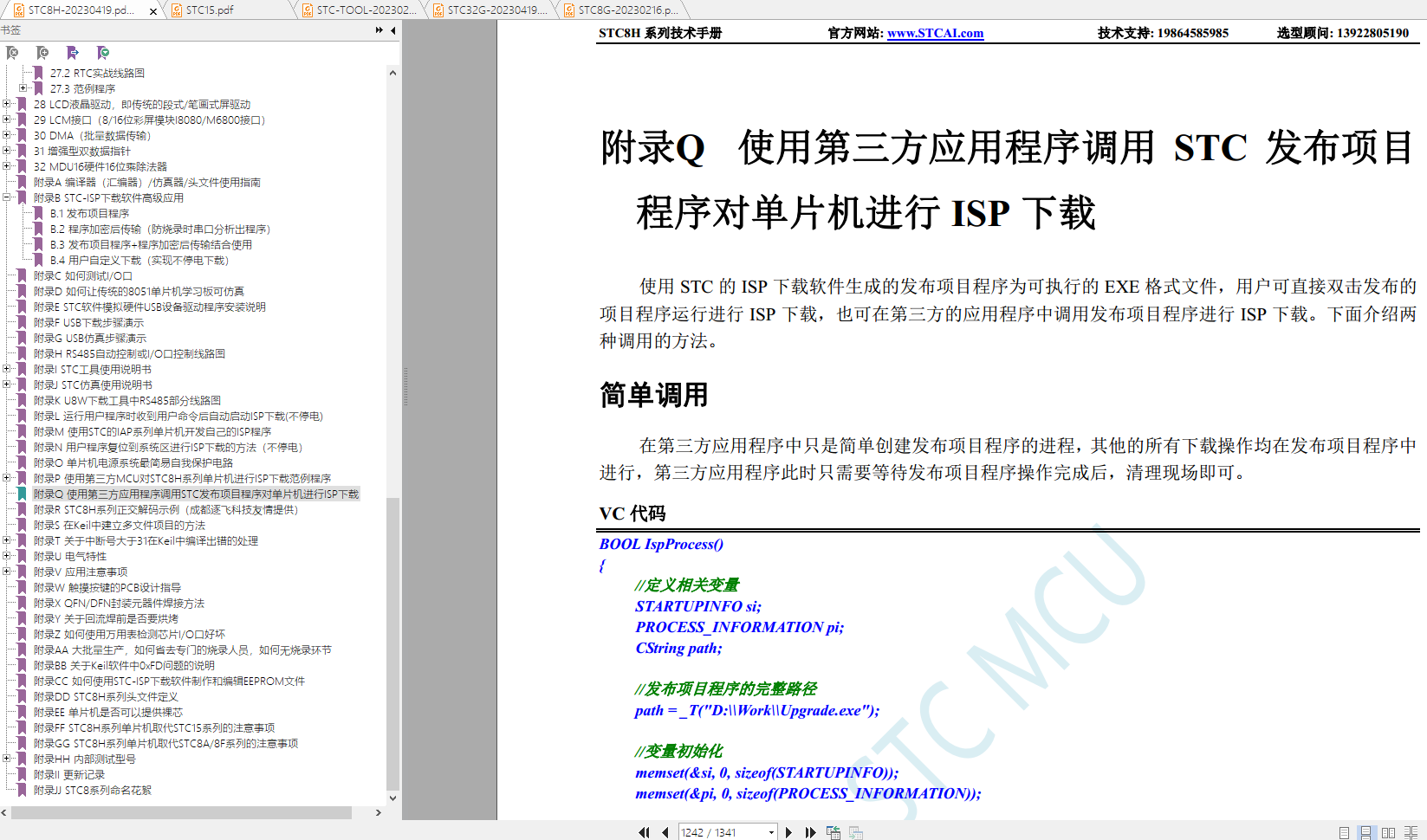Collapse the 附录B STC-ISP bookmark node

point(7,197)
